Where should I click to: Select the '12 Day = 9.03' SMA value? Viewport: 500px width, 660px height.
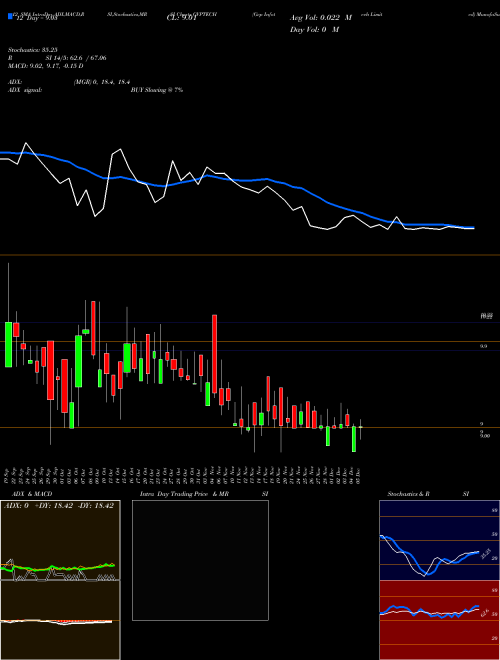[x=36, y=18]
